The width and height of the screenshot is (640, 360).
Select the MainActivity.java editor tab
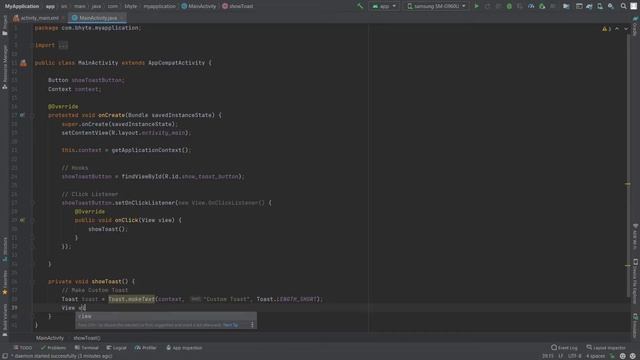point(97,18)
